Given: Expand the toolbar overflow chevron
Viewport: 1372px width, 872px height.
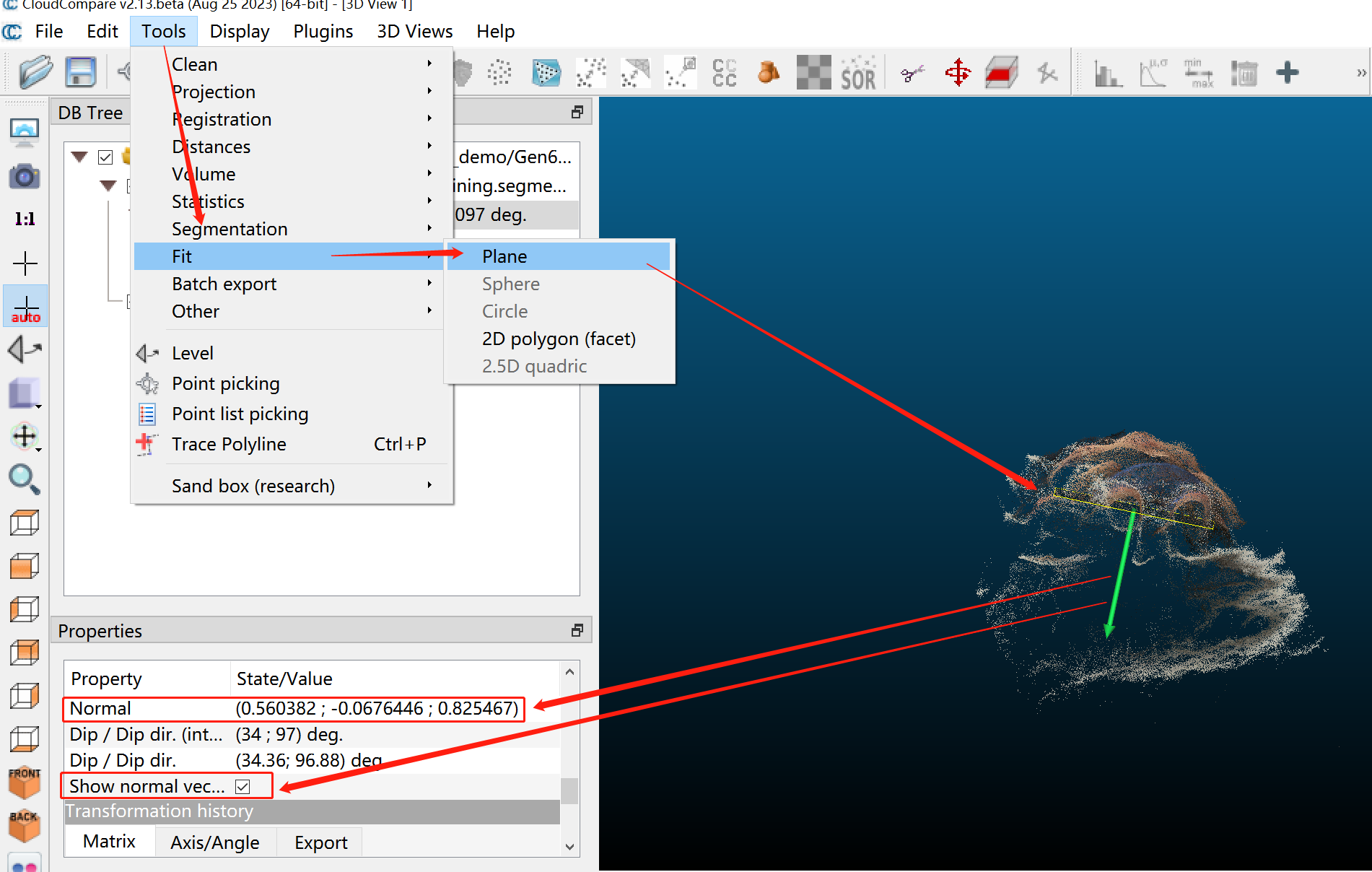Looking at the screenshot, I should (x=1361, y=73).
